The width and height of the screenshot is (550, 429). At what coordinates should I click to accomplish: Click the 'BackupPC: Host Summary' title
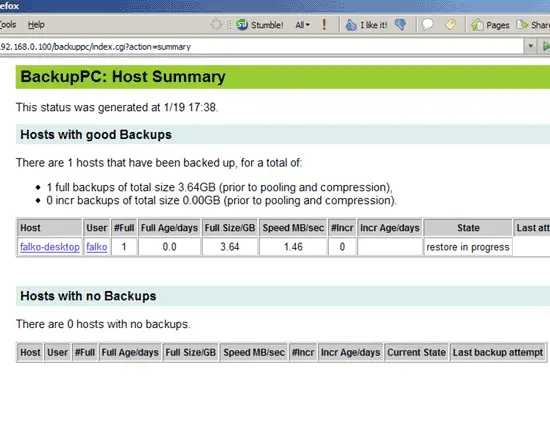[123, 77]
